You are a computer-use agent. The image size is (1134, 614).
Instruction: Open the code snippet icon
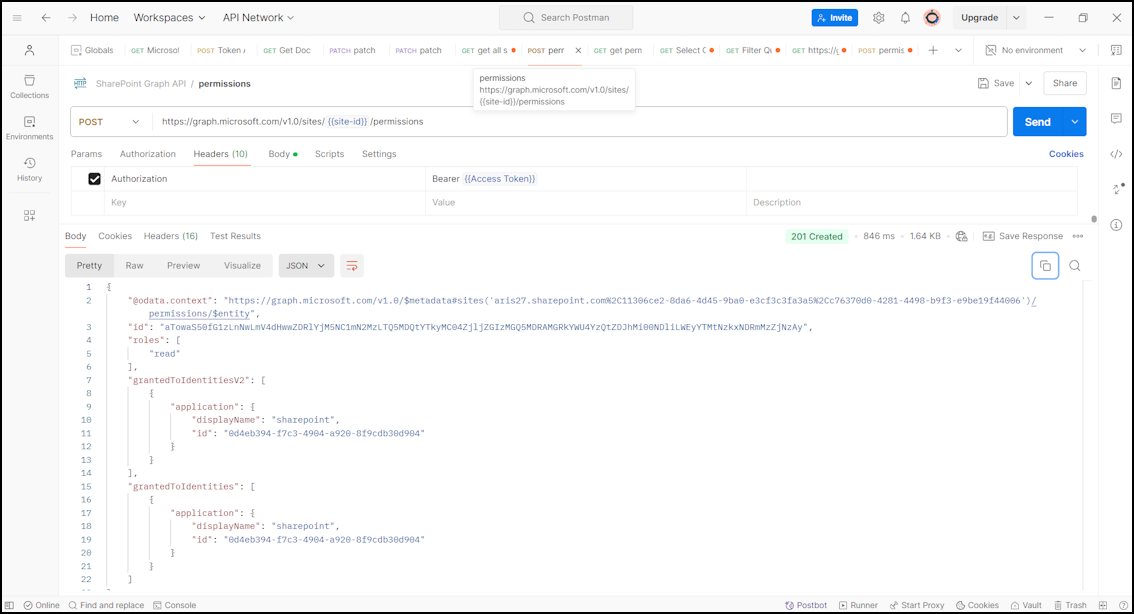pos(1116,154)
